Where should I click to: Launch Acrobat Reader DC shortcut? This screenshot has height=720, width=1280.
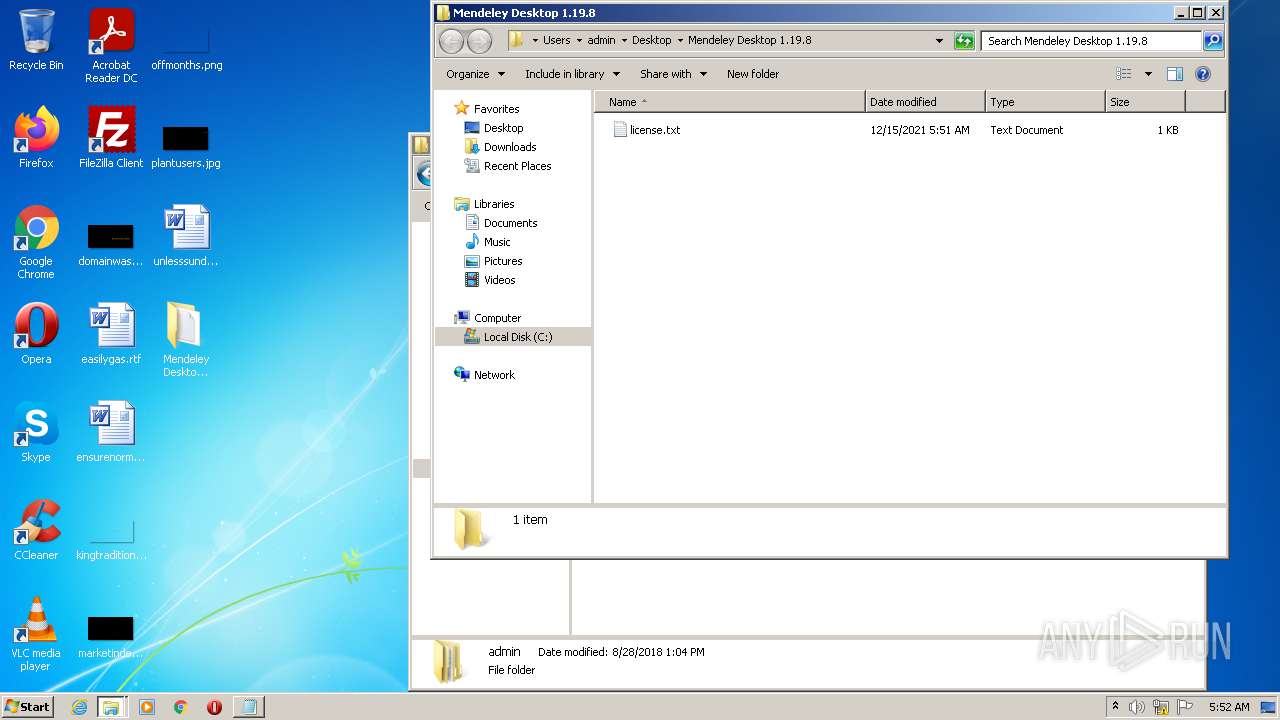[x=111, y=46]
